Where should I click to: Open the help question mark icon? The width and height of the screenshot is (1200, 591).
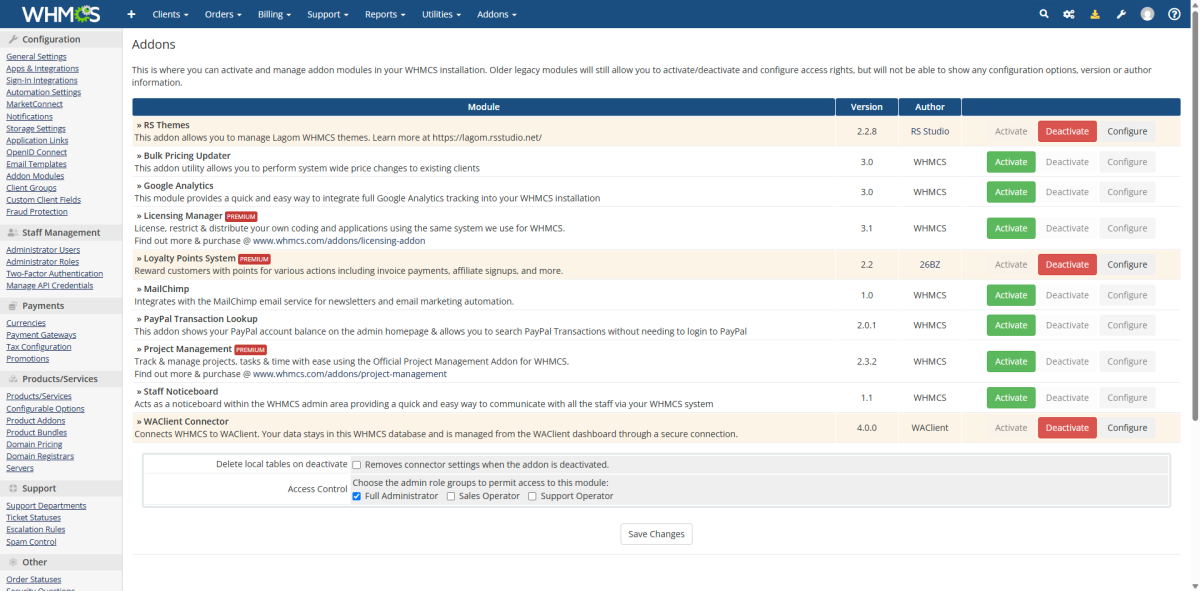coord(1174,14)
